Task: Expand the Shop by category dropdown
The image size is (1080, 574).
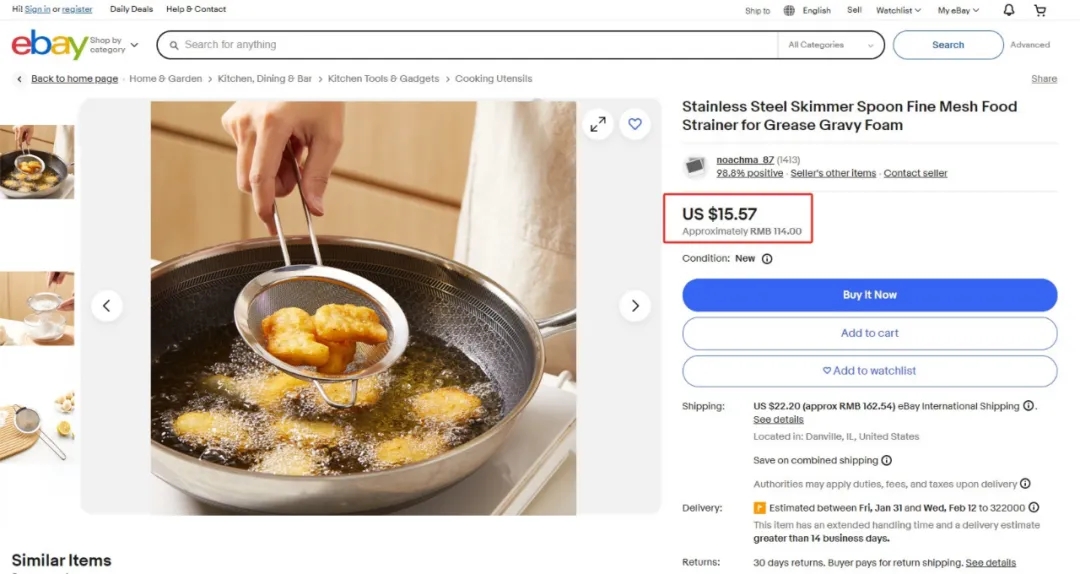Action: 114,45
